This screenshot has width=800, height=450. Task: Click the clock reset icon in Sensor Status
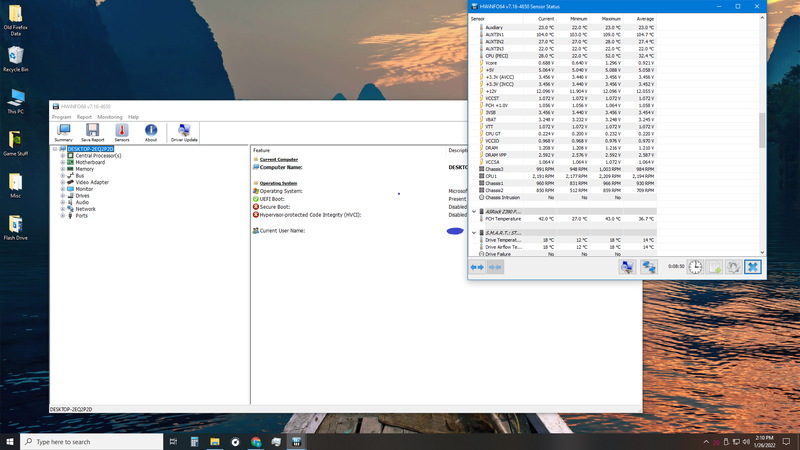tap(695, 267)
